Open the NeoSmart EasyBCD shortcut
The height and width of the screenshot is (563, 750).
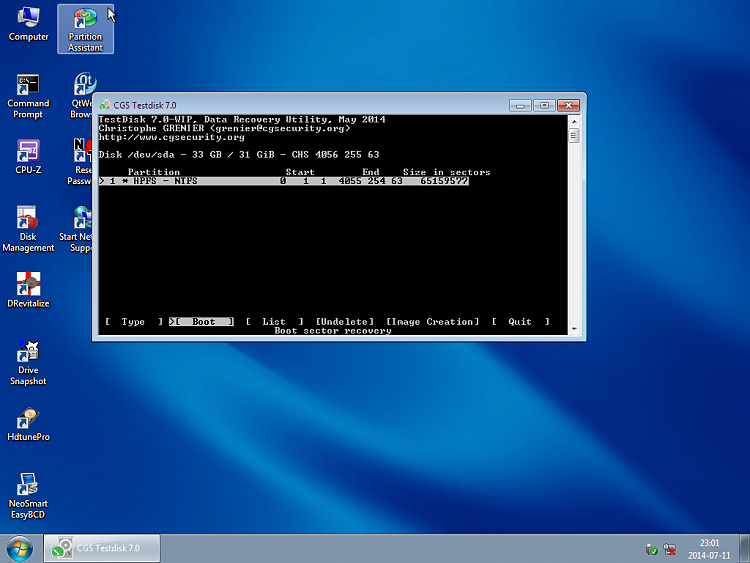[x=28, y=496]
